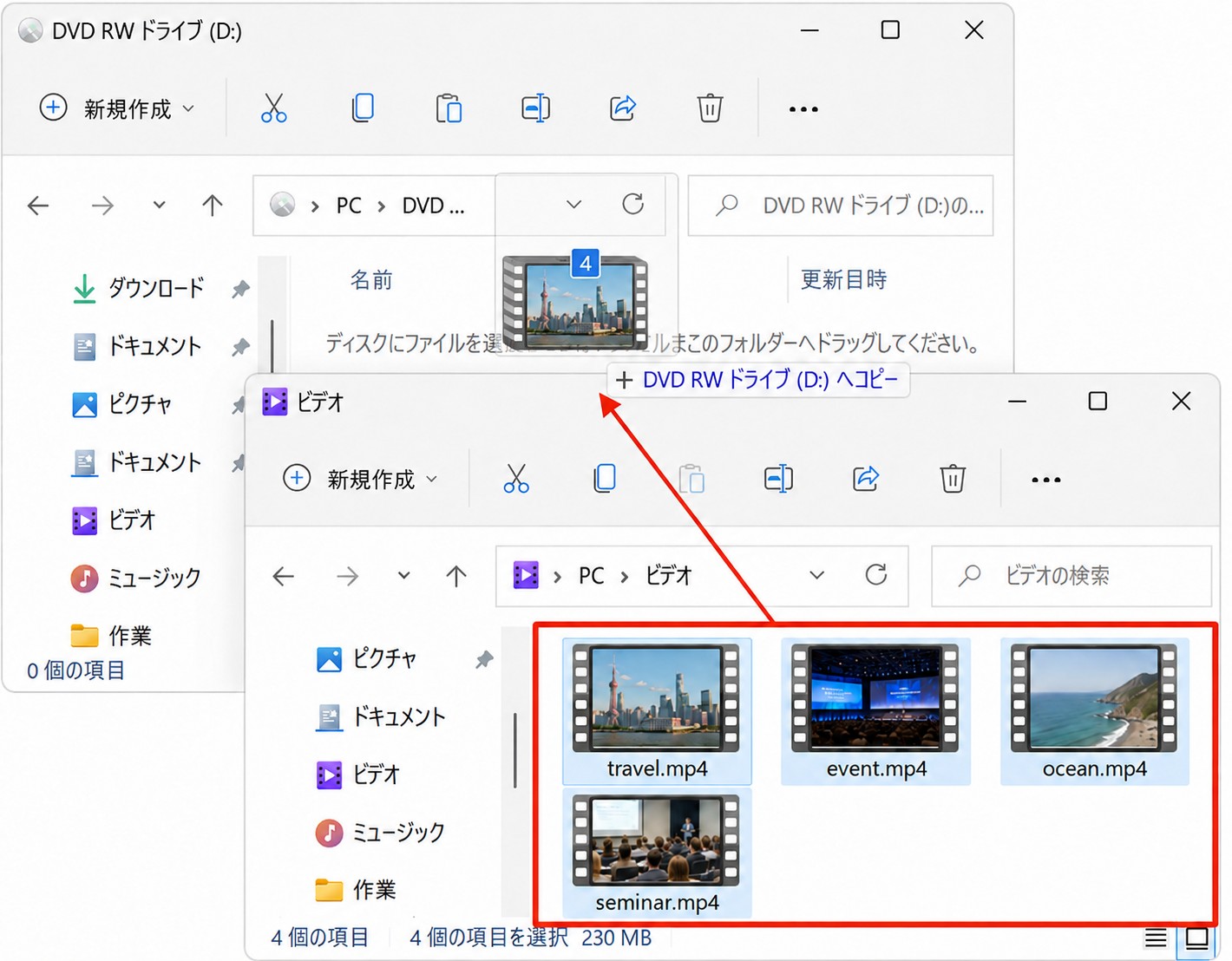Go up one level in ビデオ window
The height and width of the screenshot is (961, 1232).
coord(456,575)
